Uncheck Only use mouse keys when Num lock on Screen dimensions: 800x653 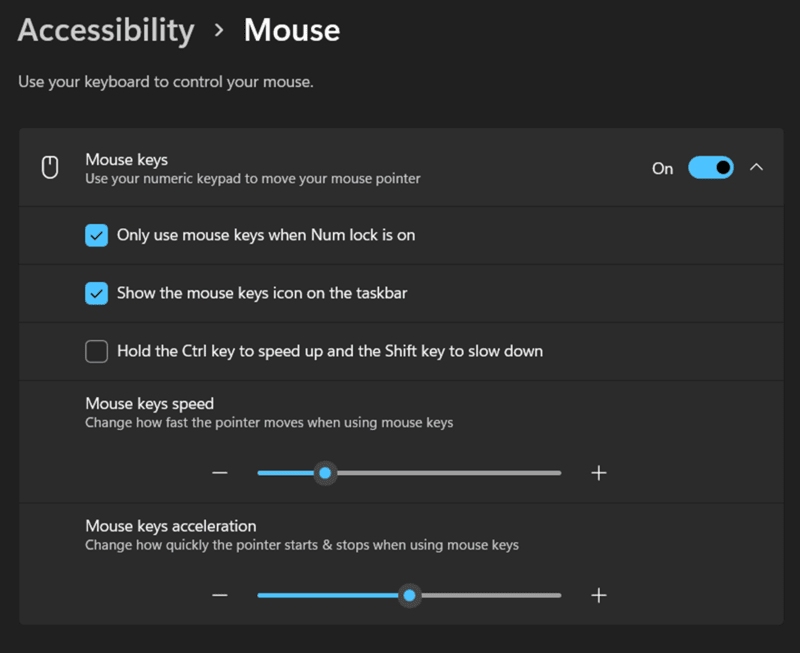coord(97,235)
